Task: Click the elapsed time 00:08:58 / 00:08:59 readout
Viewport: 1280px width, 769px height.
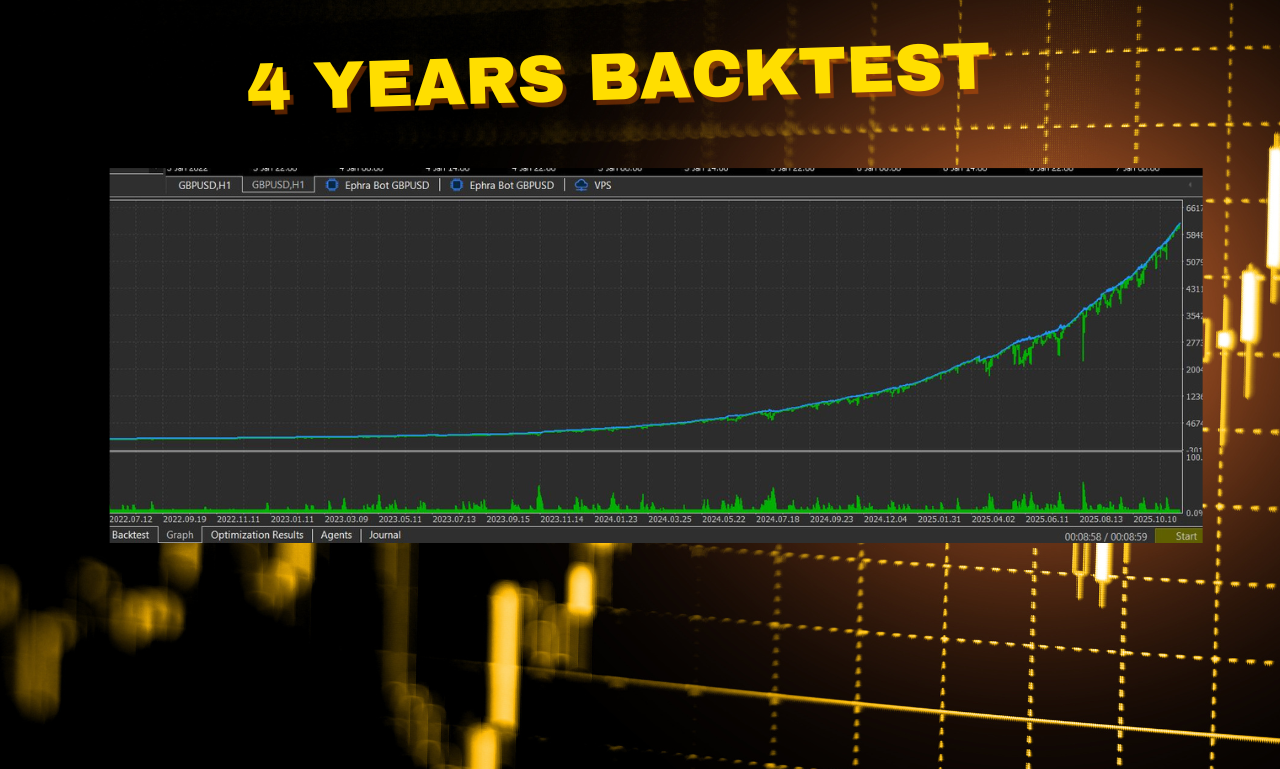Action: point(1105,537)
